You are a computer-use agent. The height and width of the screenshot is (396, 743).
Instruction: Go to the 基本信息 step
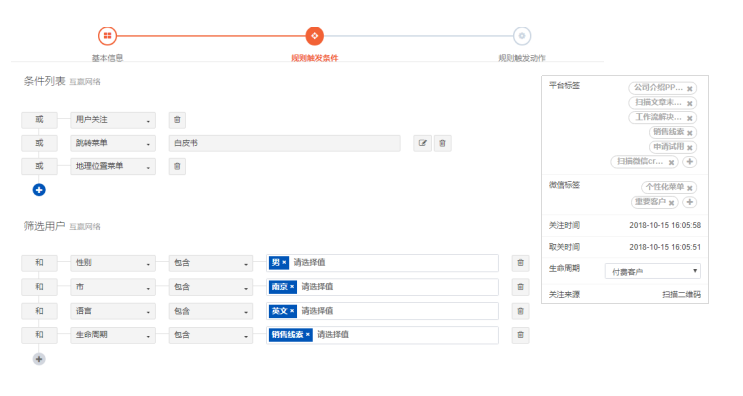pos(108,36)
